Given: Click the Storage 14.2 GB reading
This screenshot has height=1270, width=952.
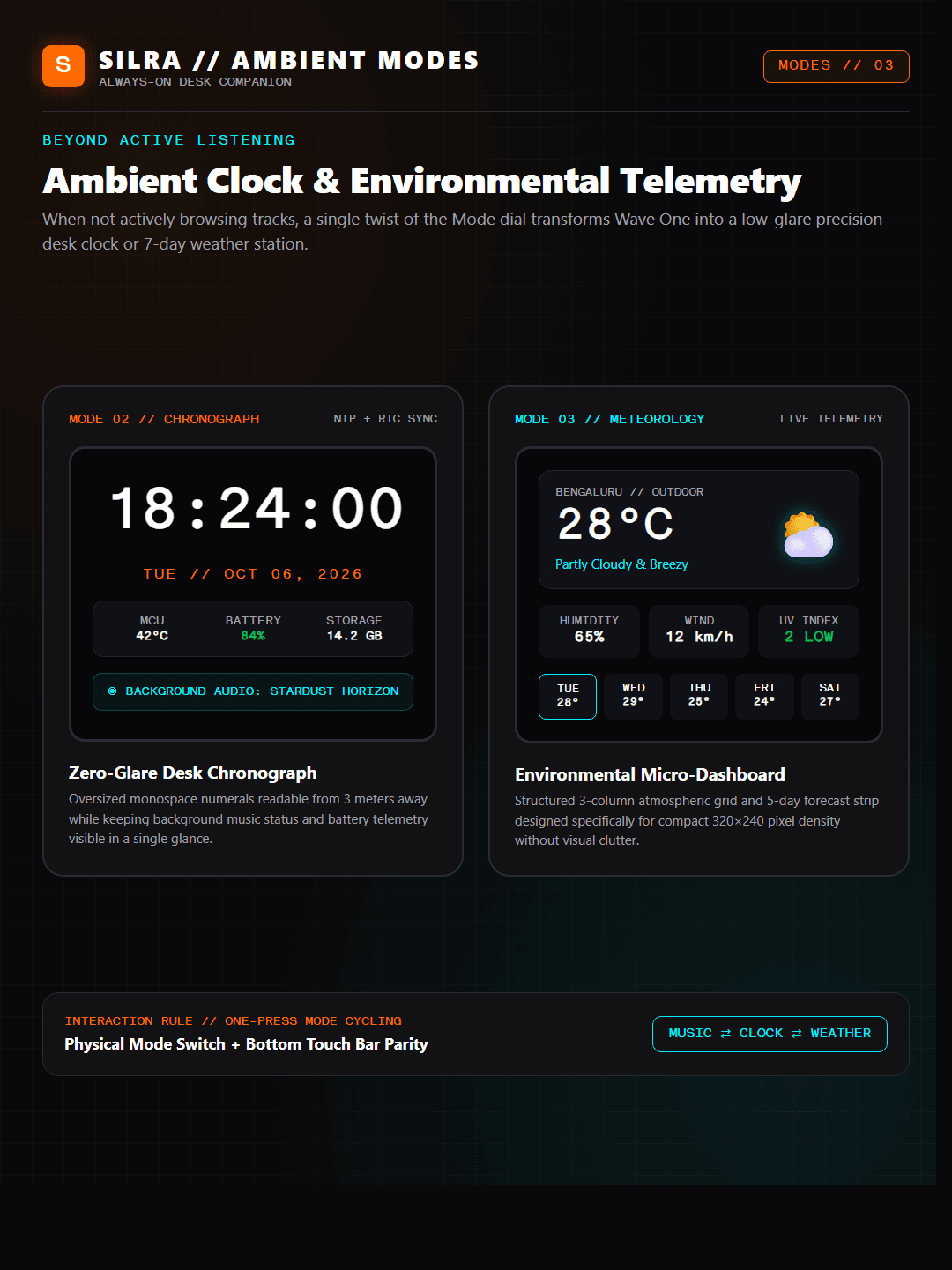Looking at the screenshot, I should (x=354, y=629).
